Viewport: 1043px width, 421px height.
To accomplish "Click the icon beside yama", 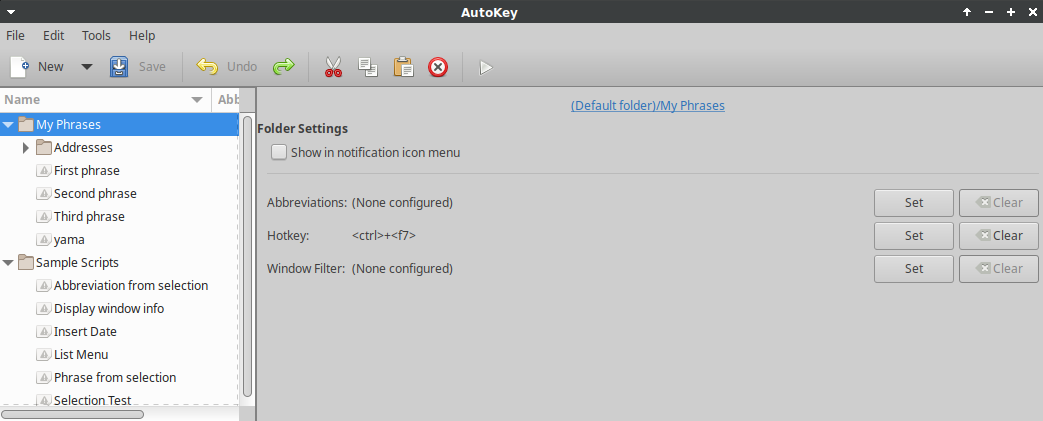I will click(44, 239).
